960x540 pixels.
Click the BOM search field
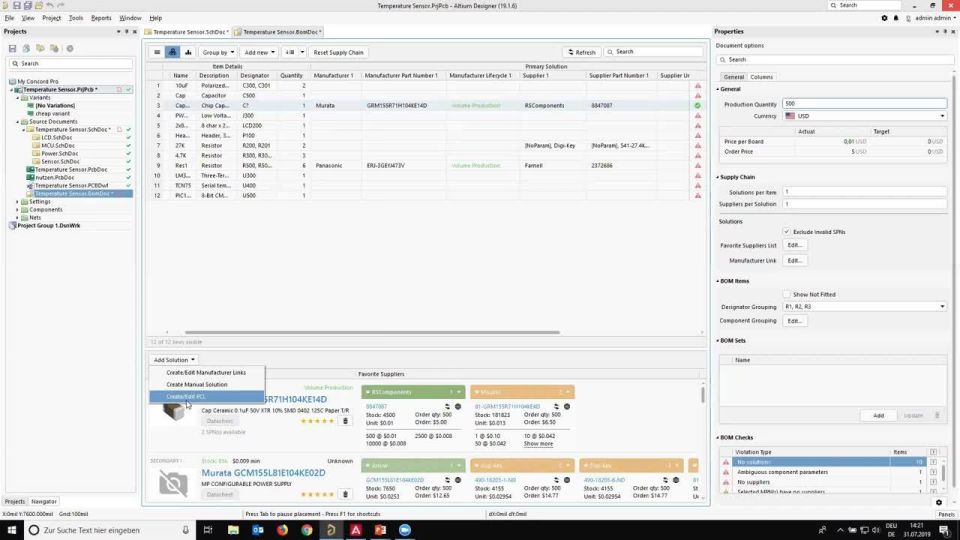coord(653,52)
